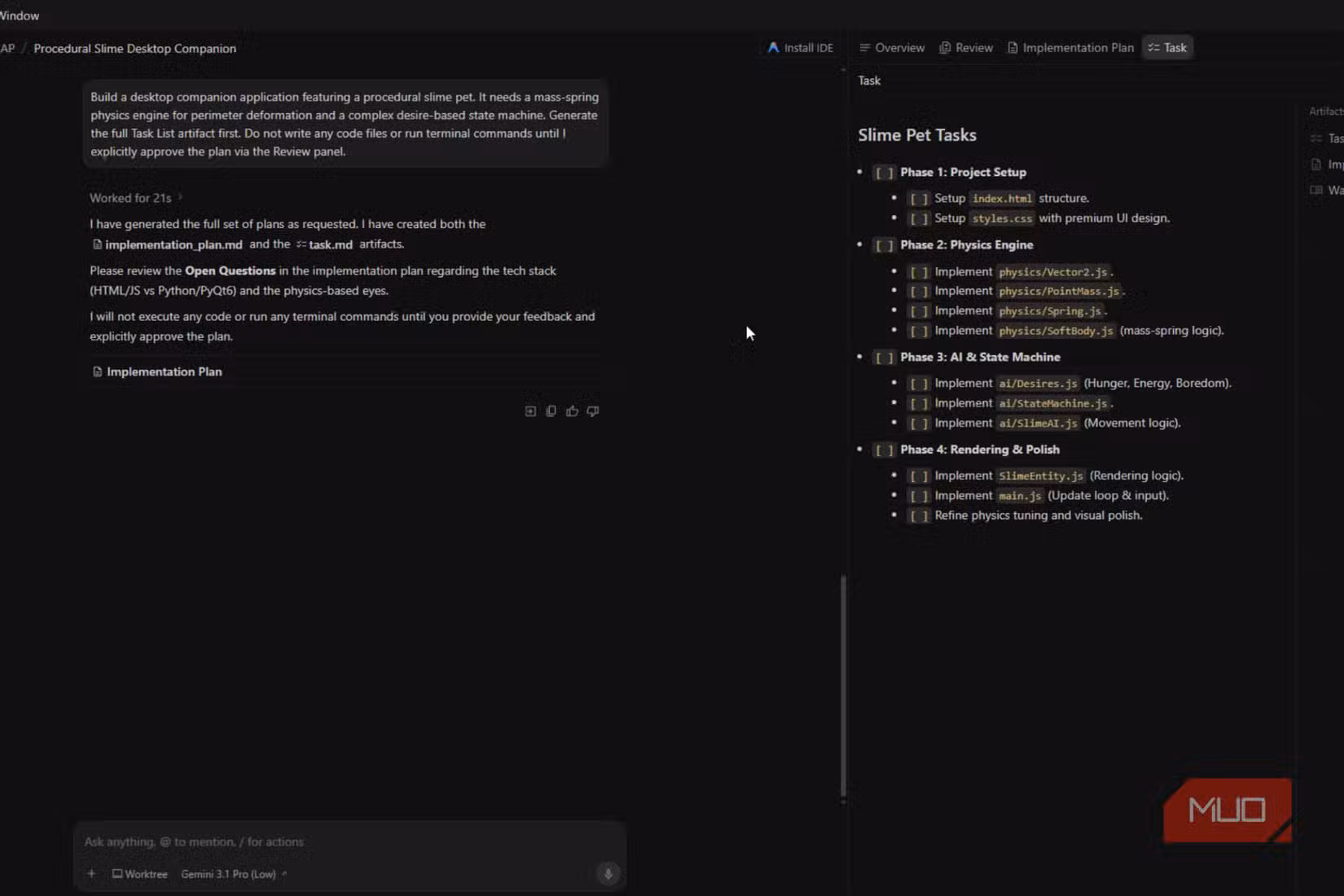
Task: Open the task.md artifact link
Action: [x=325, y=244]
